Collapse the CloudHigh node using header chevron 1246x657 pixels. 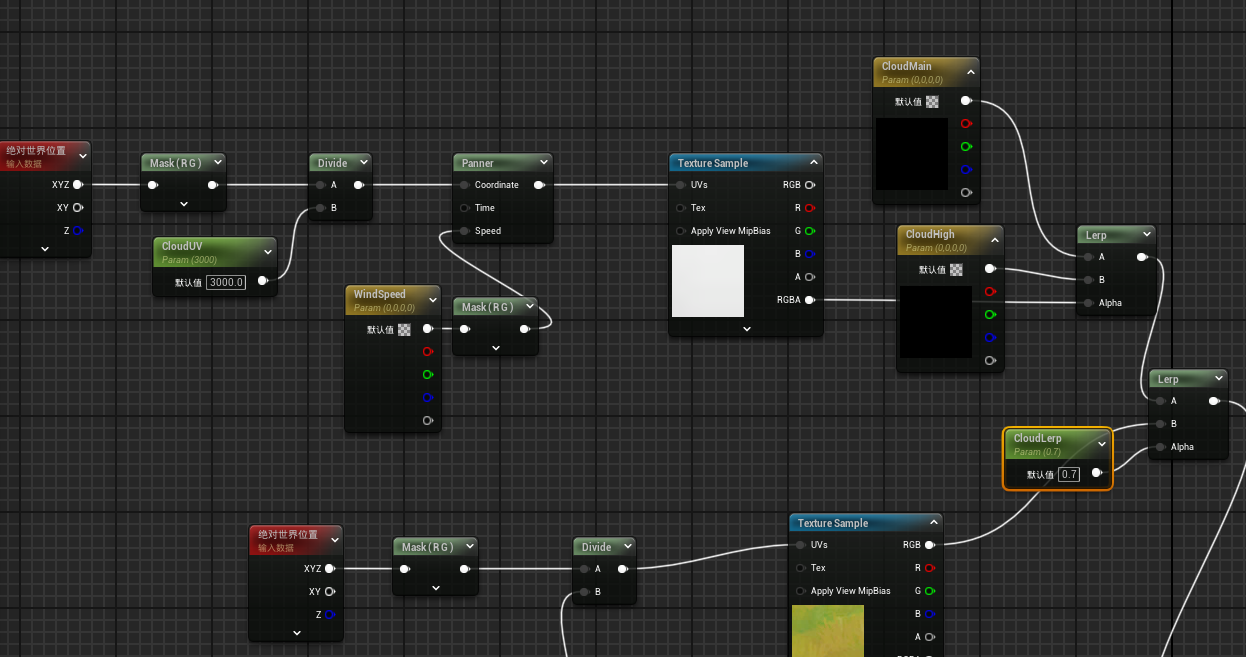tap(994, 240)
